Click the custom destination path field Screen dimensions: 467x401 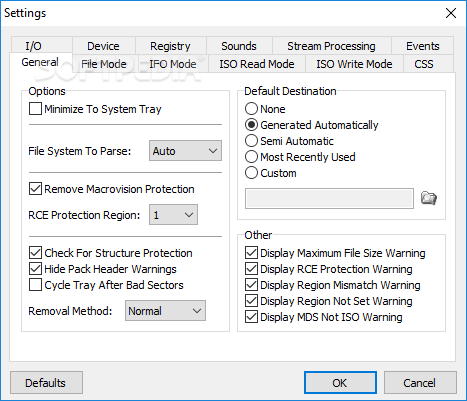329,198
